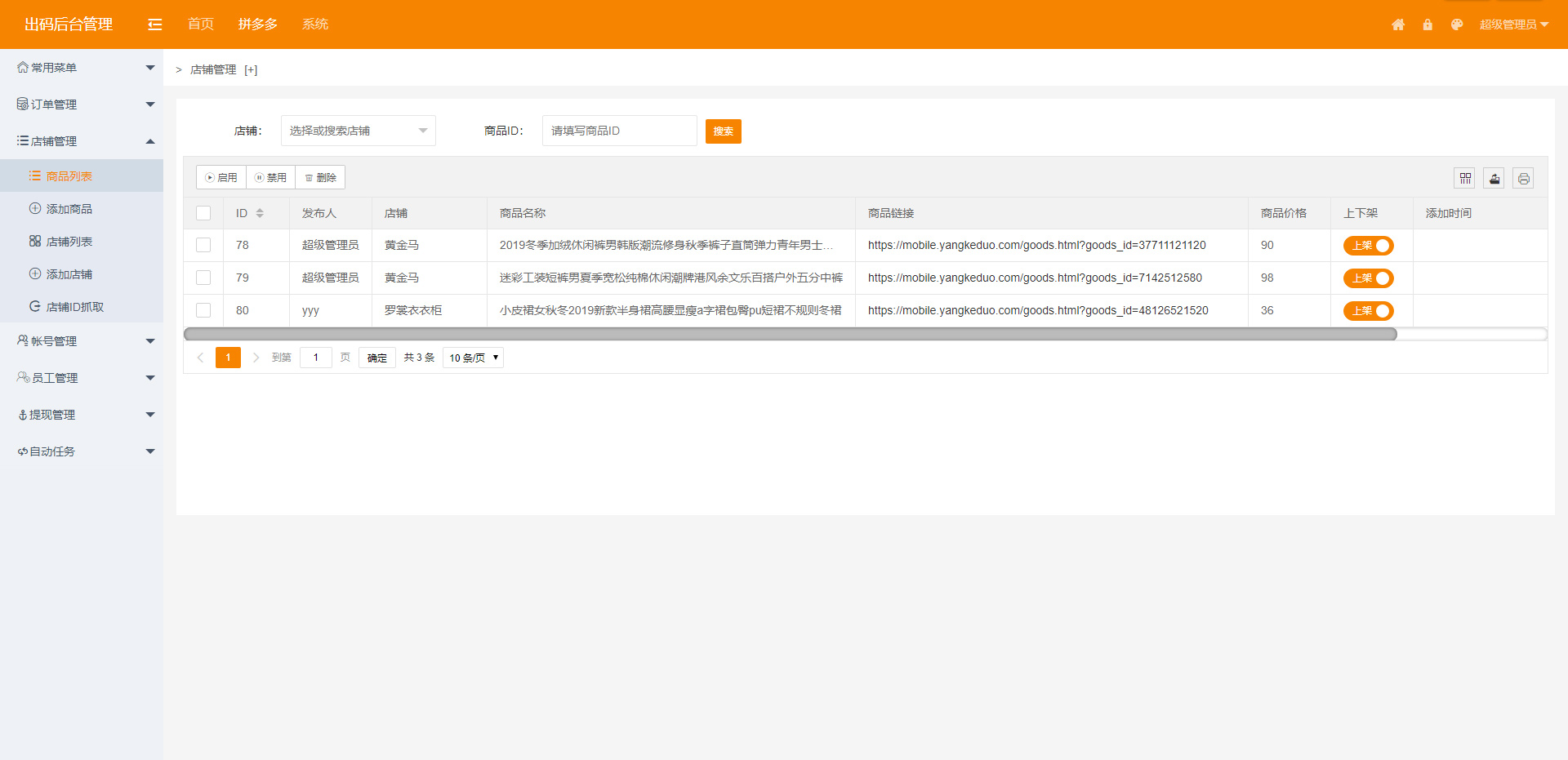Open 添加商品 in the sidebar
This screenshot has height=760, width=1568.
(69, 209)
